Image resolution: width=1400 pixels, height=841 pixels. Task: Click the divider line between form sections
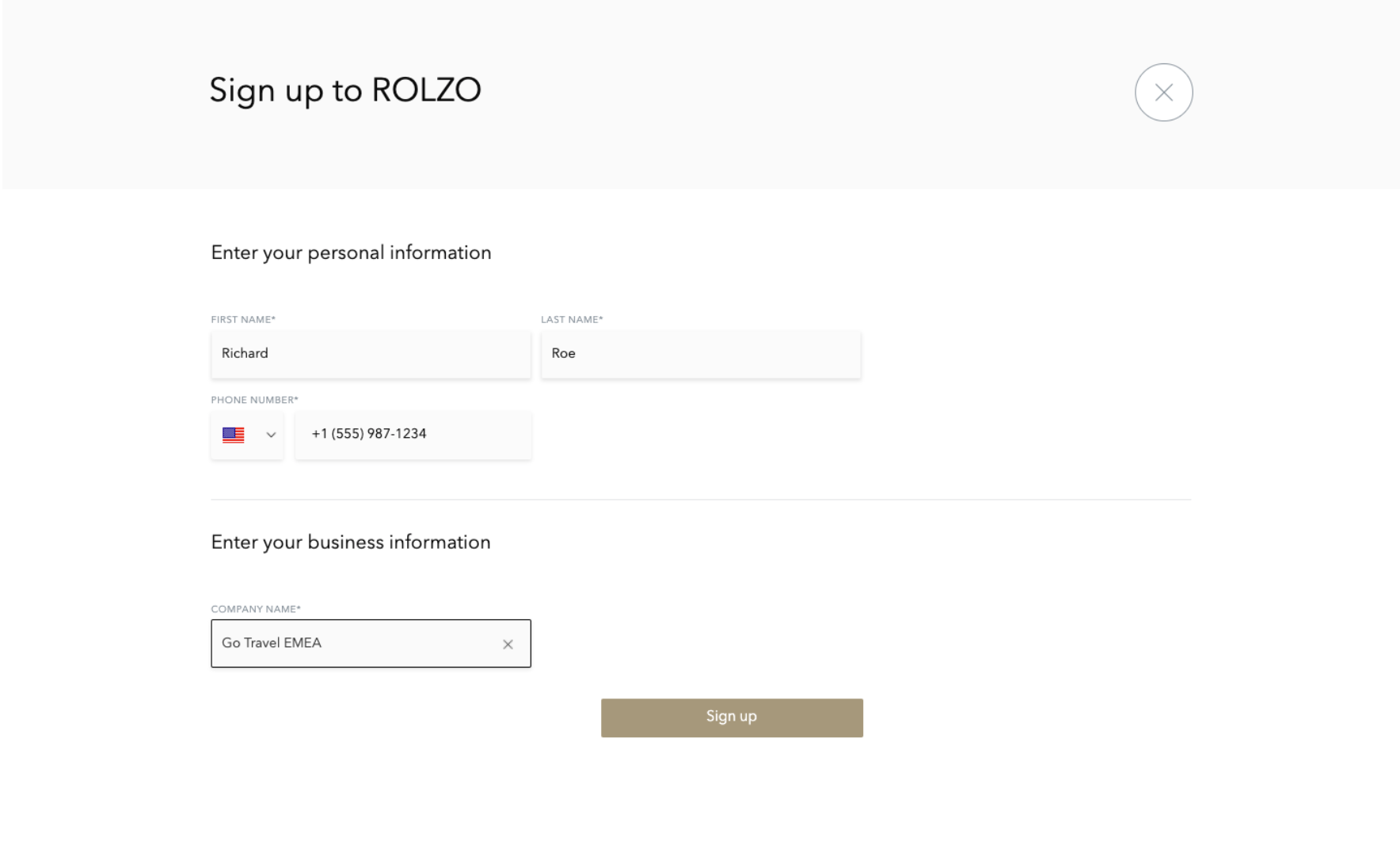(700, 500)
